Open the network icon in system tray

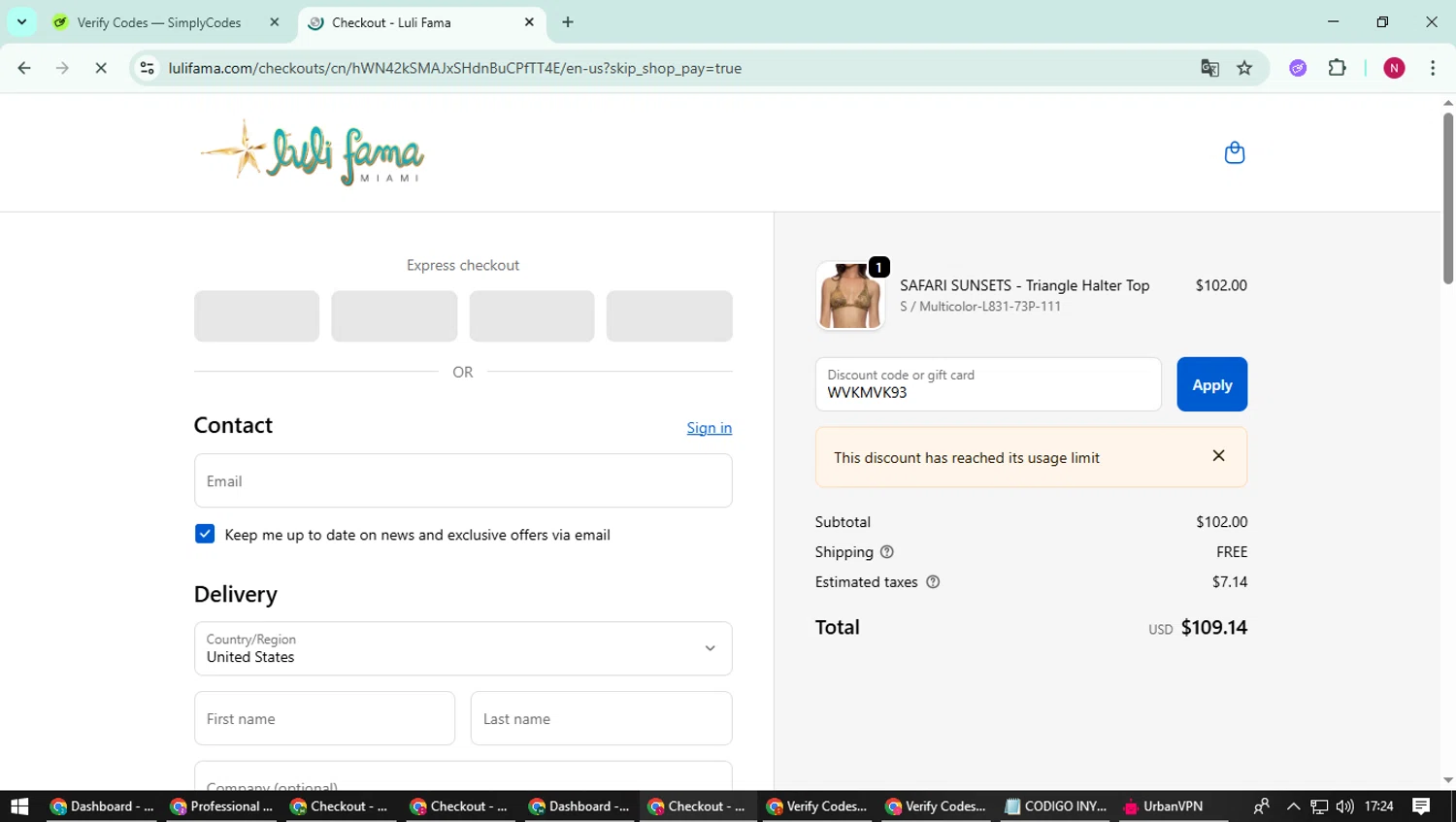(1319, 806)
